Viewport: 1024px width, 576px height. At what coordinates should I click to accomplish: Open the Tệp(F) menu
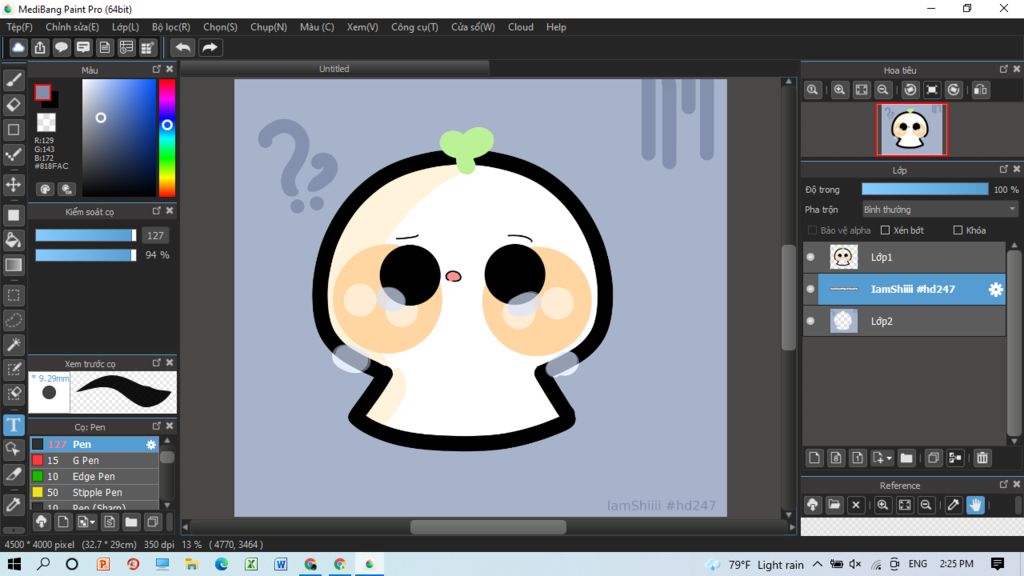coord(20,27)
